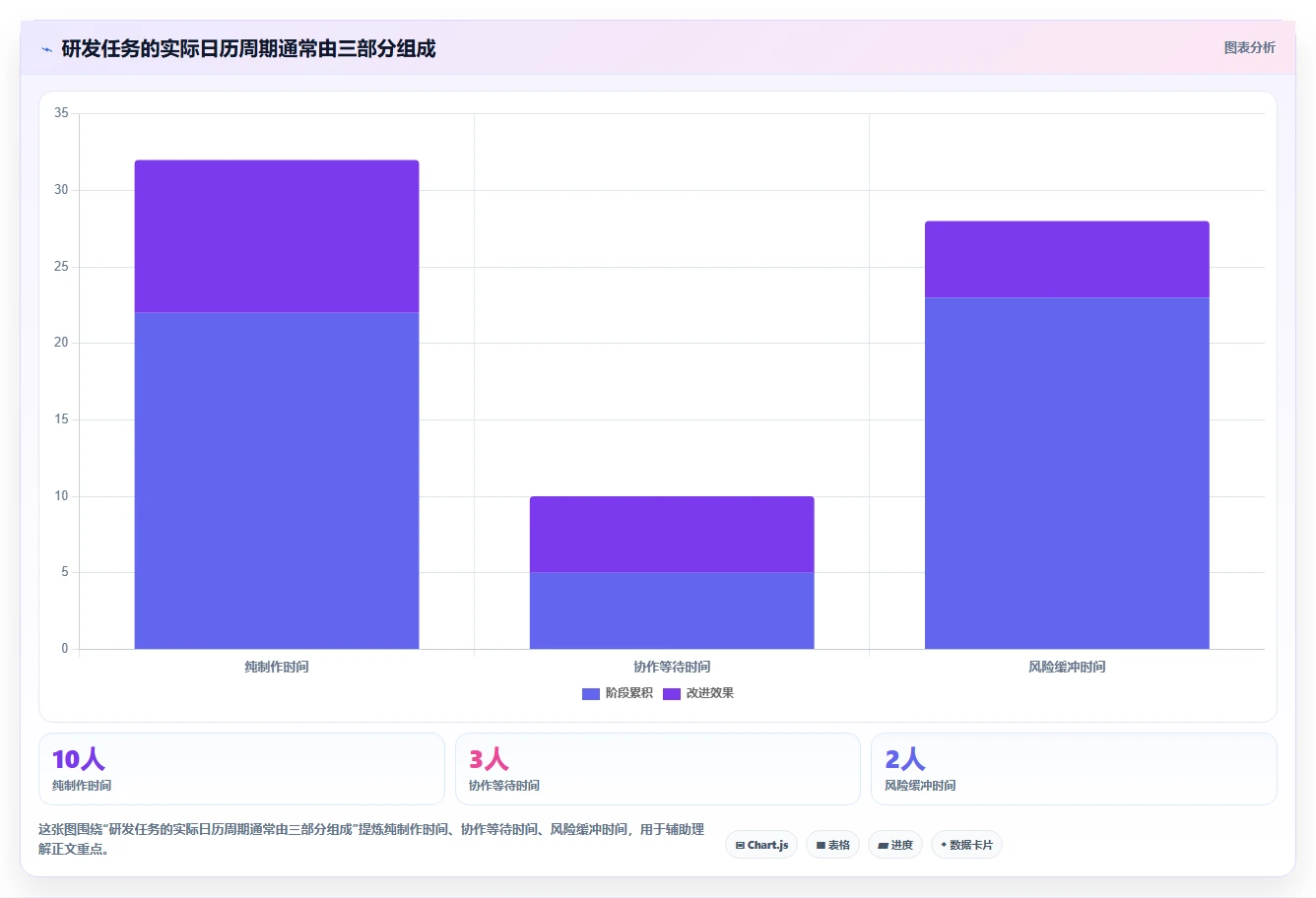The image size is (1316, 898).
Task: Select the 进度 tag chip
Action: tap(895, 845)
